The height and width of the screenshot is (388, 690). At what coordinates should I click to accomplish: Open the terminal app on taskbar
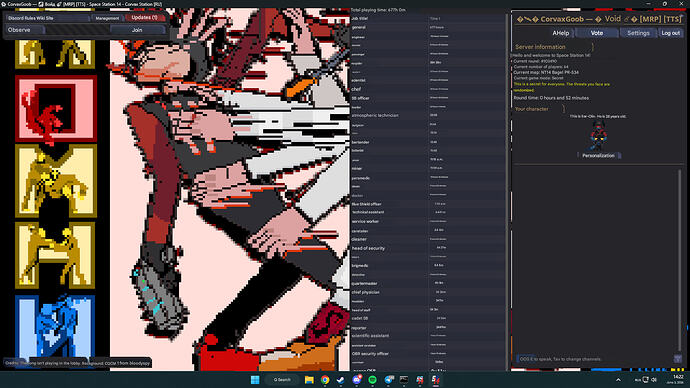point(404,380)
